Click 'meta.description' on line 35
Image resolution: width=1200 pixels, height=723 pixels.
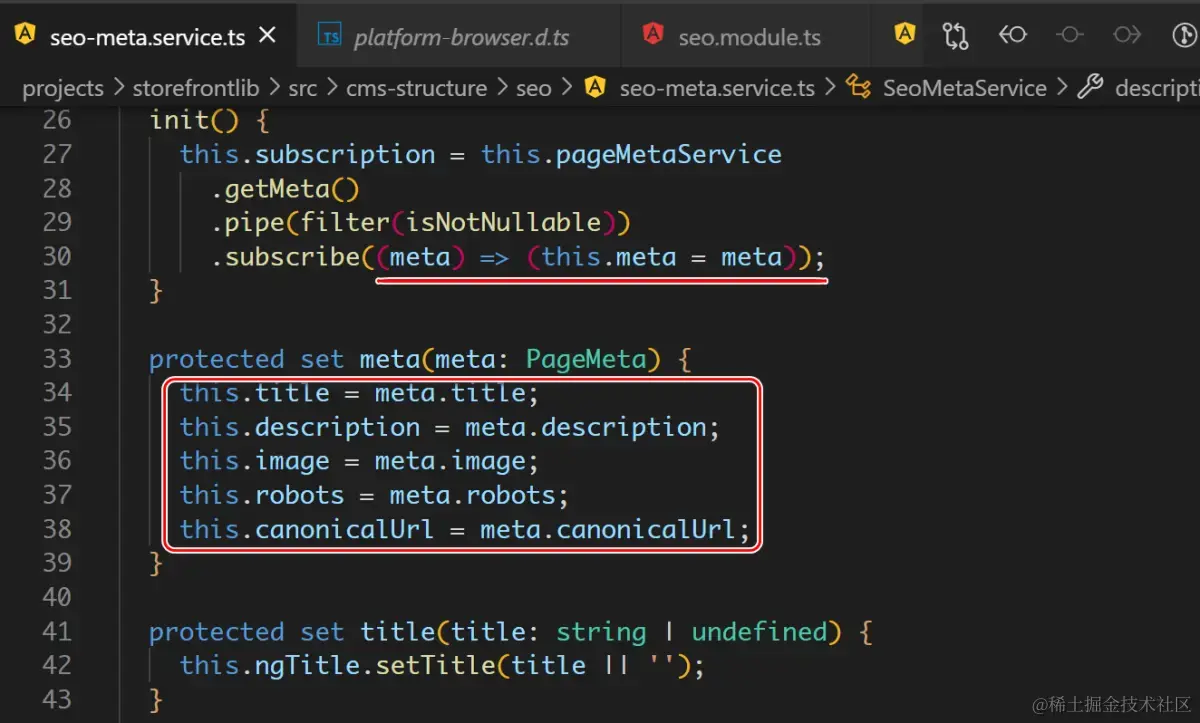pos(586,427)
